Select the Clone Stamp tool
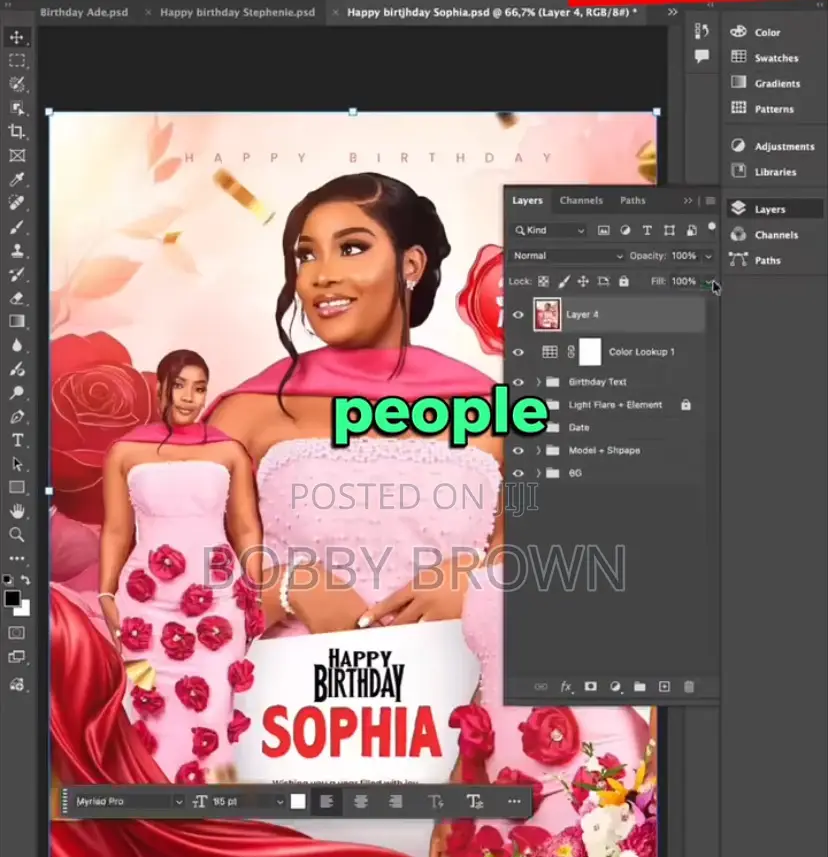 pyautogui.click(x=17, y=250)
